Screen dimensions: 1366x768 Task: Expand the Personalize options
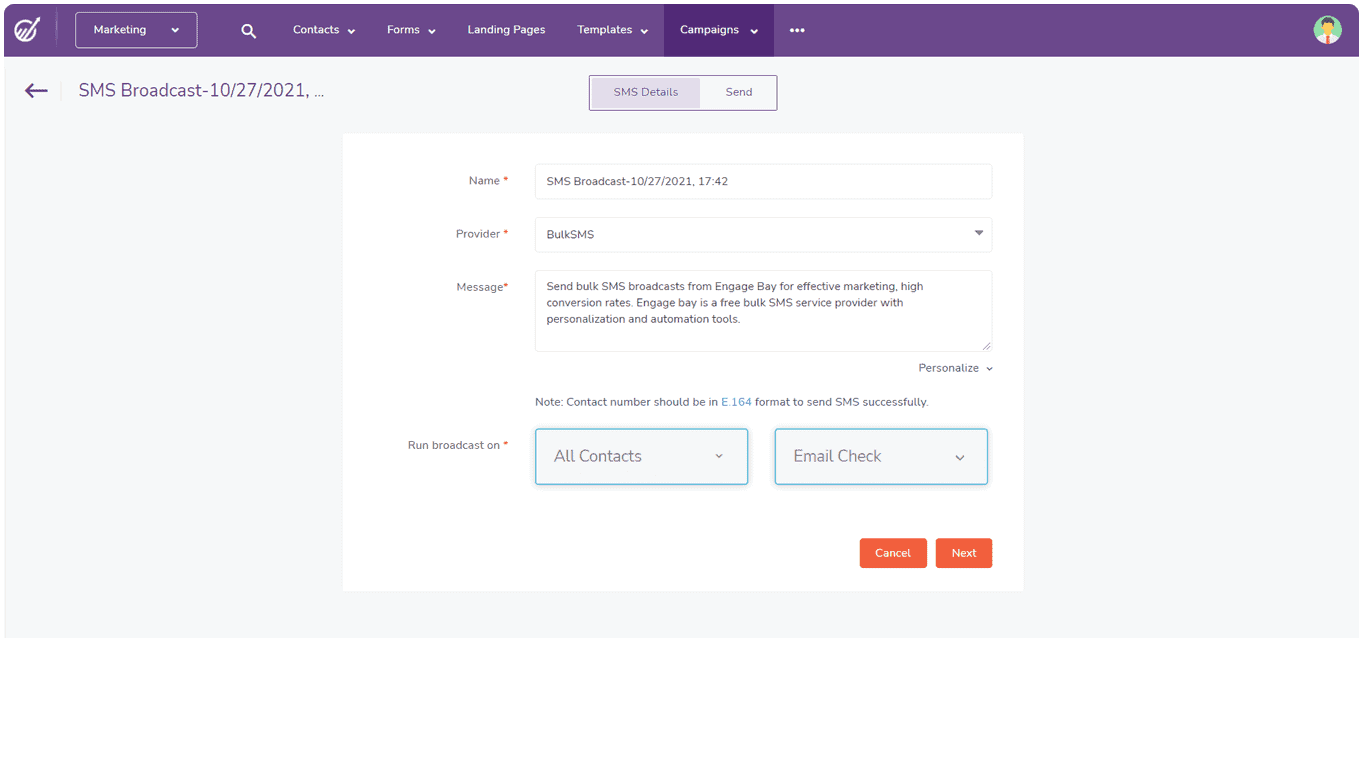[954, 368]
